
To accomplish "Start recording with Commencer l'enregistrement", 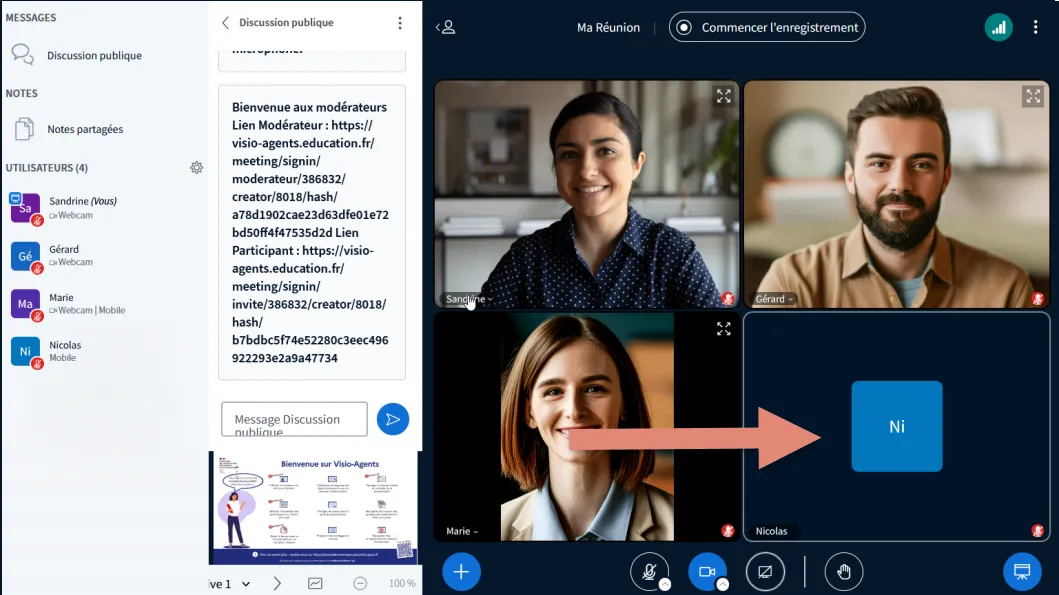I will click(767, 27).
